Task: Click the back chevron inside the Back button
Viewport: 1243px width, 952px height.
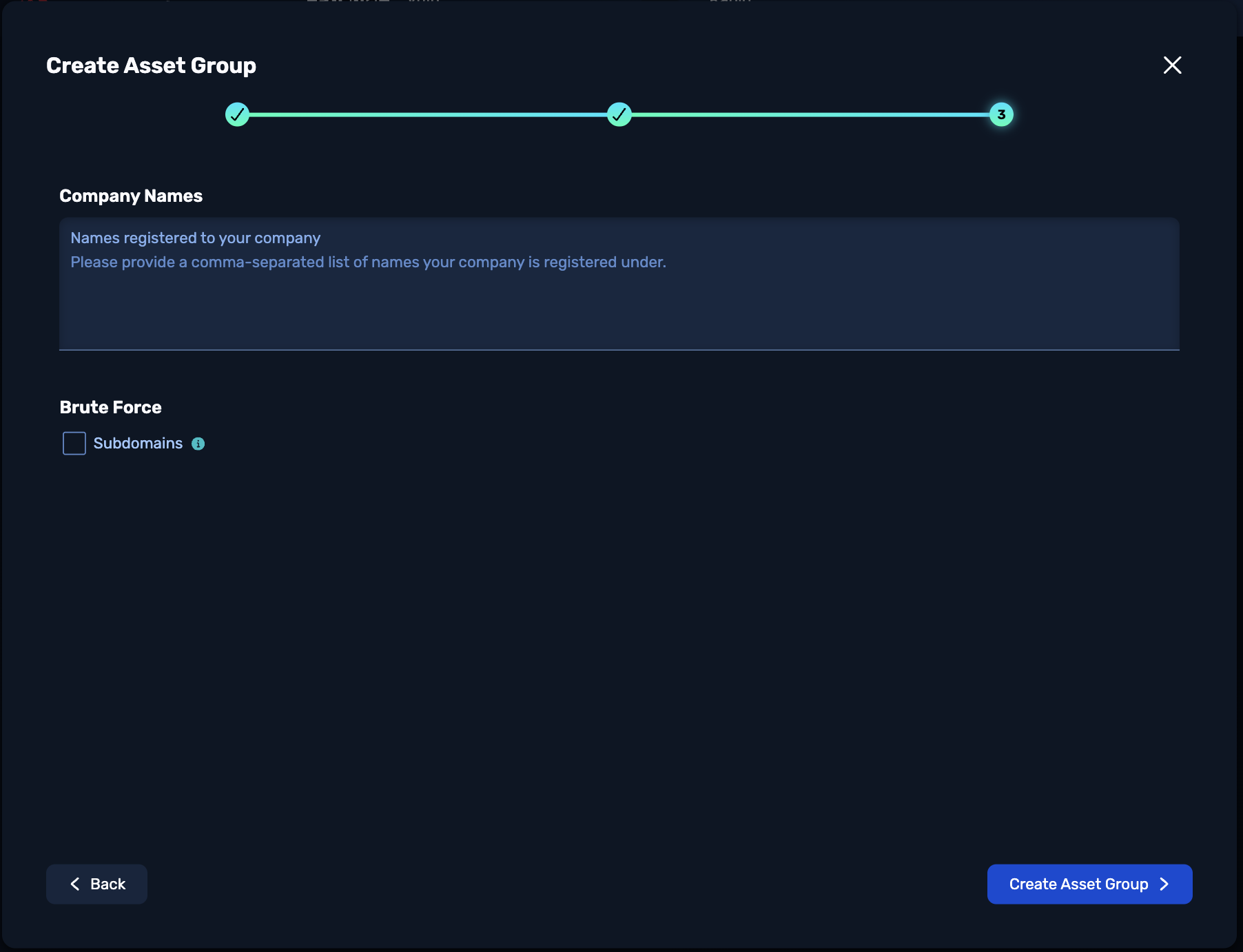Action: pyautogui.click(x=75, y=884)
